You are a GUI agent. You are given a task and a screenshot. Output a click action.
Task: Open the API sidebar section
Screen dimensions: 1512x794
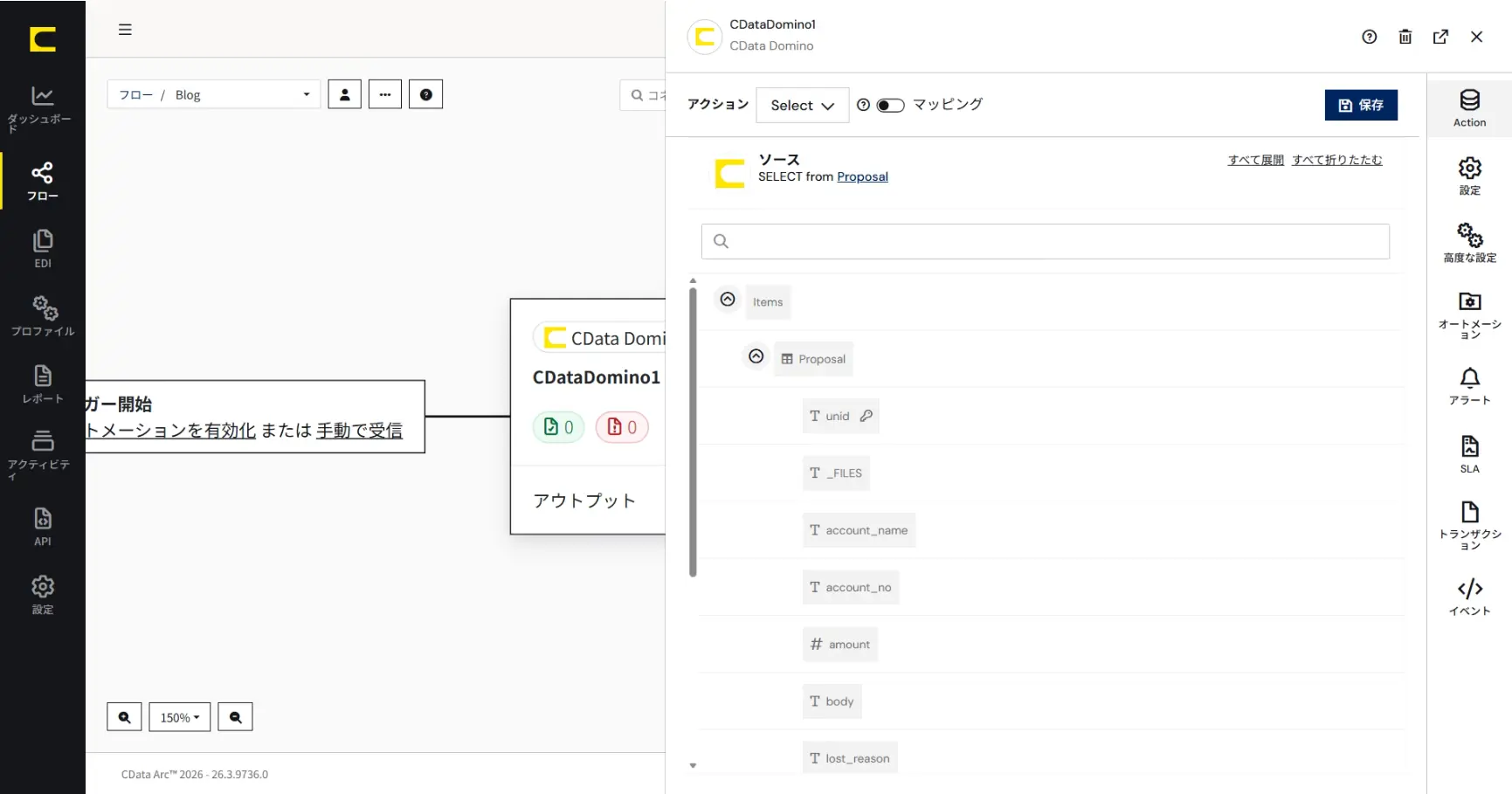pos(42,527)
